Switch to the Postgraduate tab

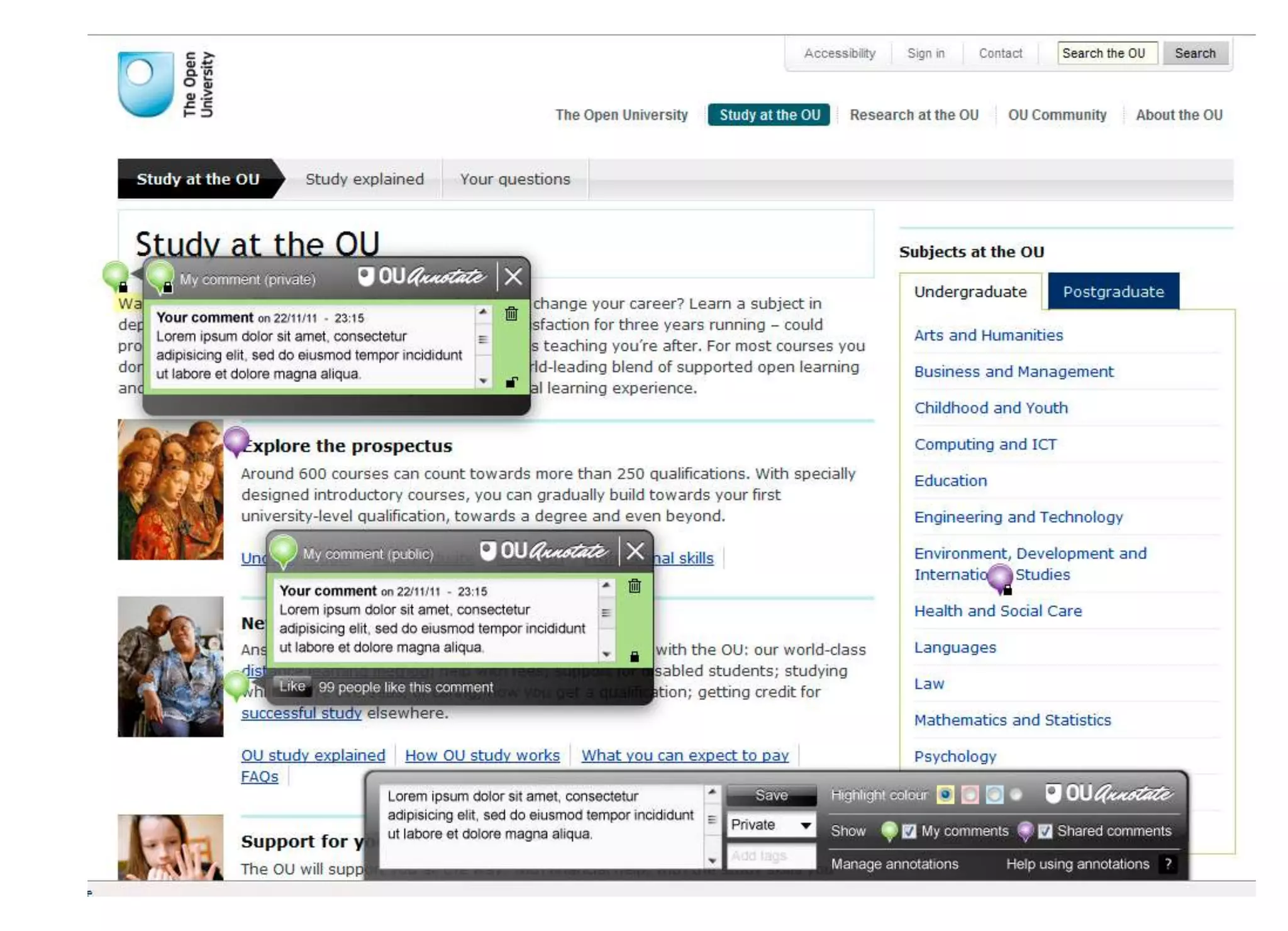point(1113,292)
